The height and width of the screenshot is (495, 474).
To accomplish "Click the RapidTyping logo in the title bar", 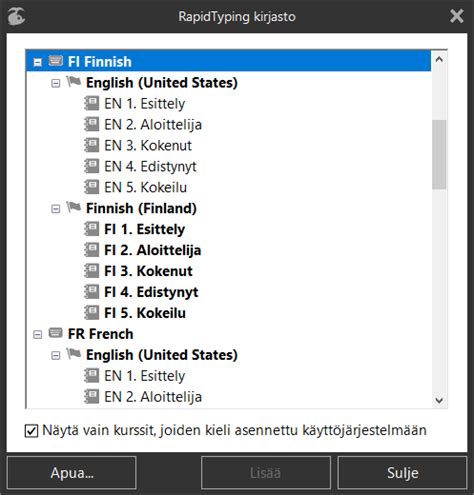I will [x=16, y=16].
